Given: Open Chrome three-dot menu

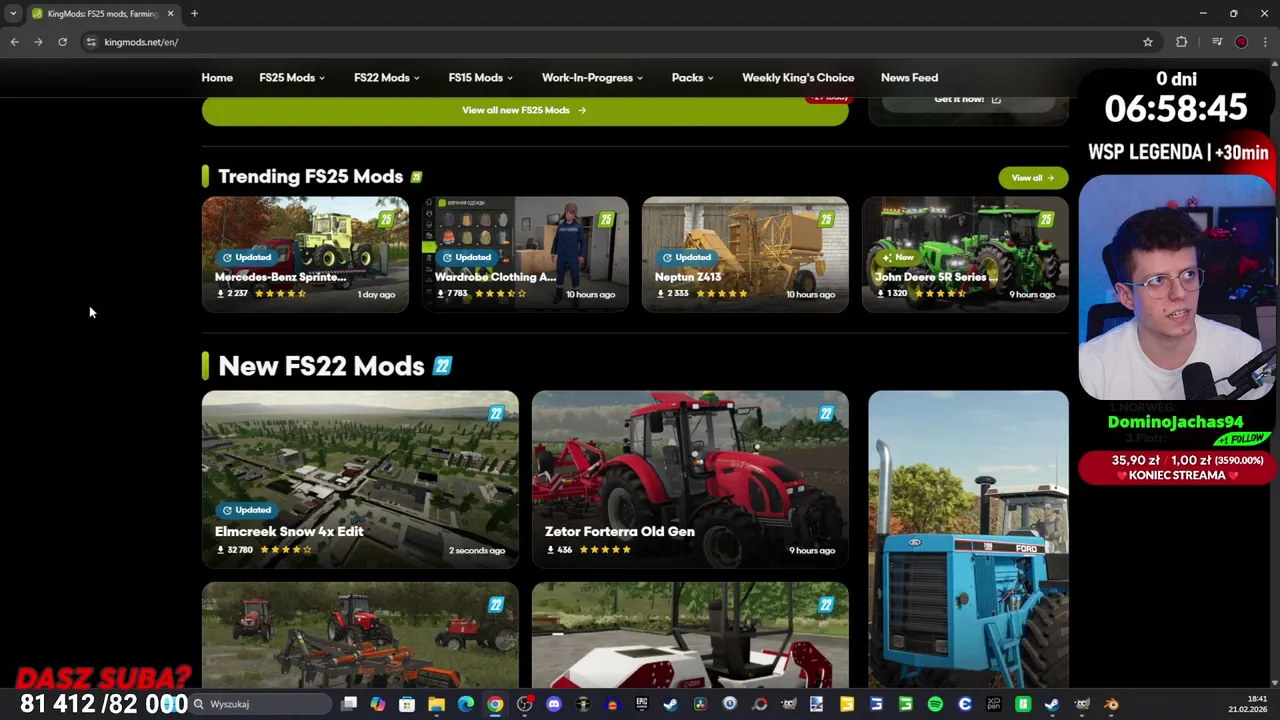Looking at the screenshot, I should (1265, 42).
